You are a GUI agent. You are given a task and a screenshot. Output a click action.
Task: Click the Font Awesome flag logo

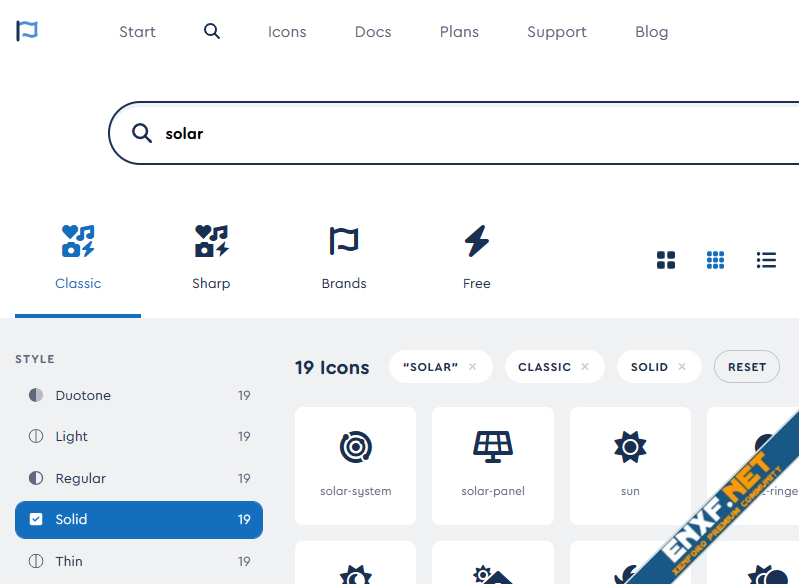tap(27, 32)
